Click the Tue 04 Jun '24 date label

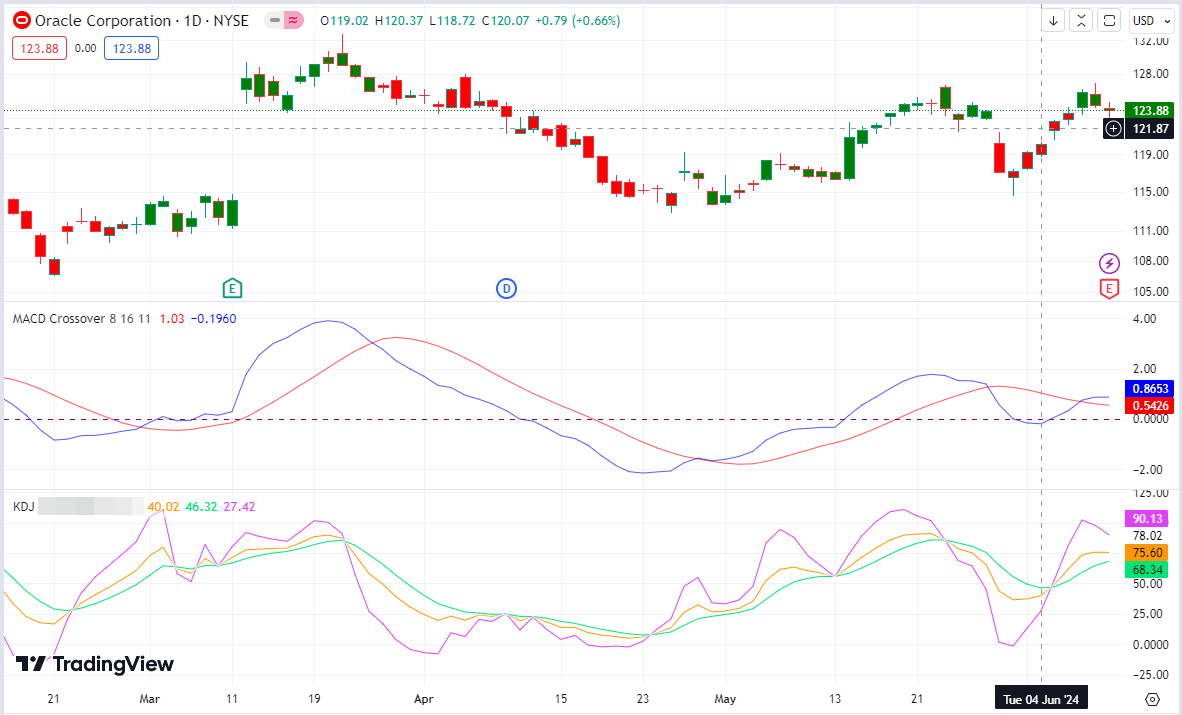1041,699
